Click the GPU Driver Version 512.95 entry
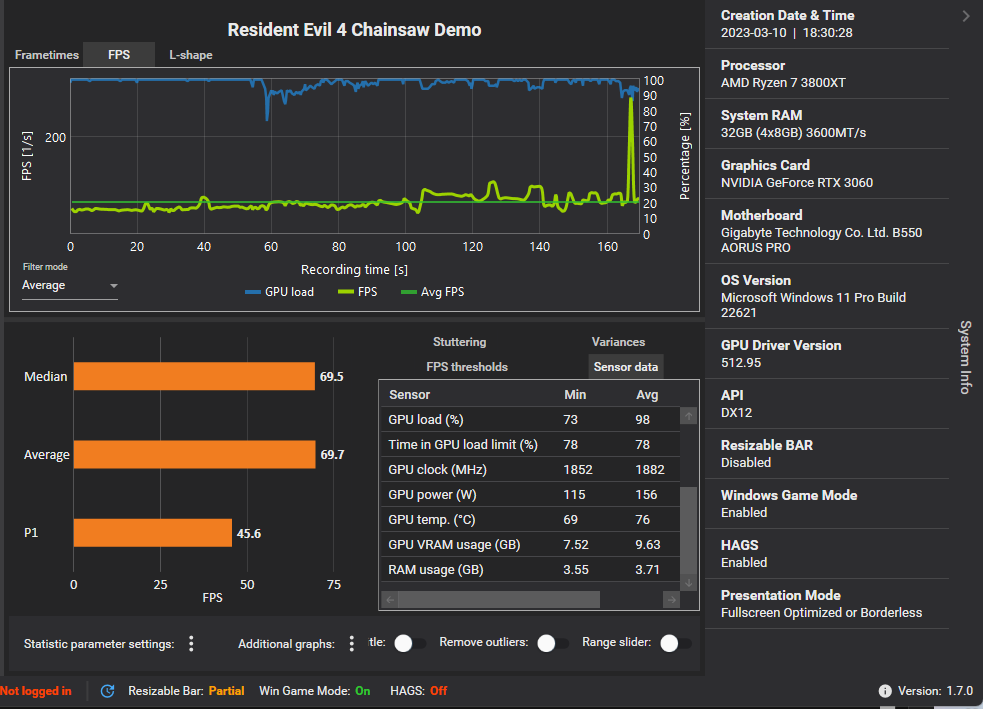983x709 pixels. click(826, 354)
